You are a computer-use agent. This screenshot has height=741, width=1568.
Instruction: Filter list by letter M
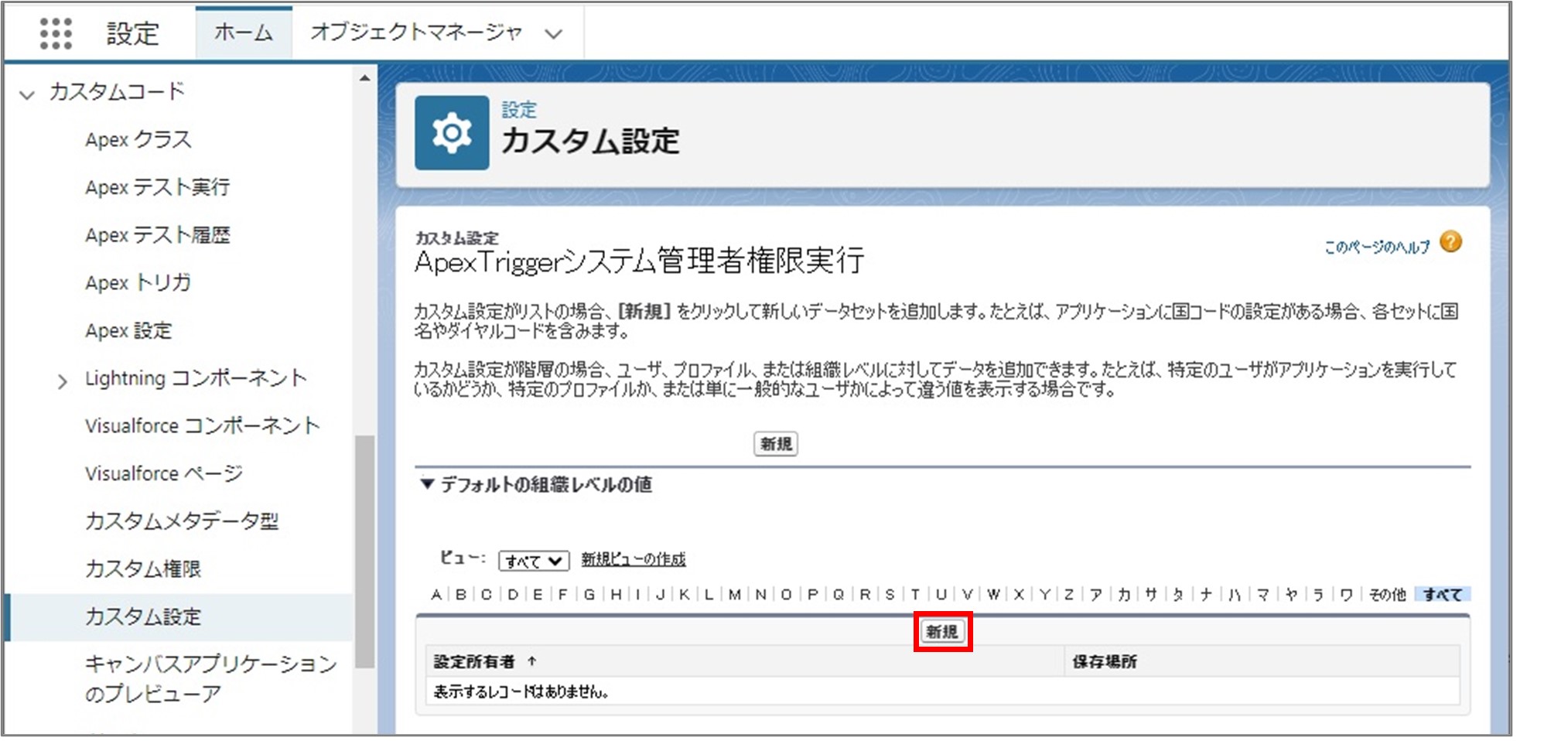click(735, 595)
